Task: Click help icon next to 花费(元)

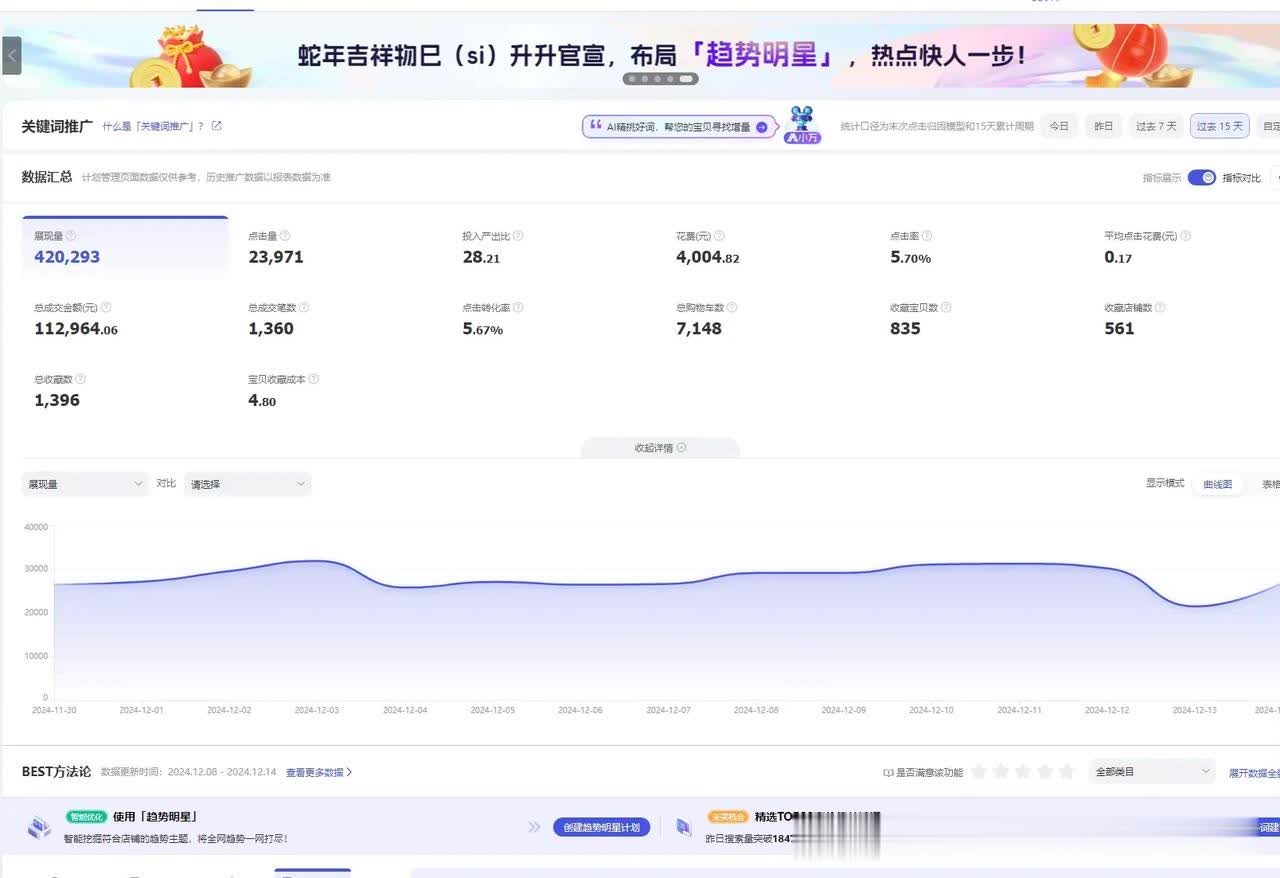Action: 720,236
